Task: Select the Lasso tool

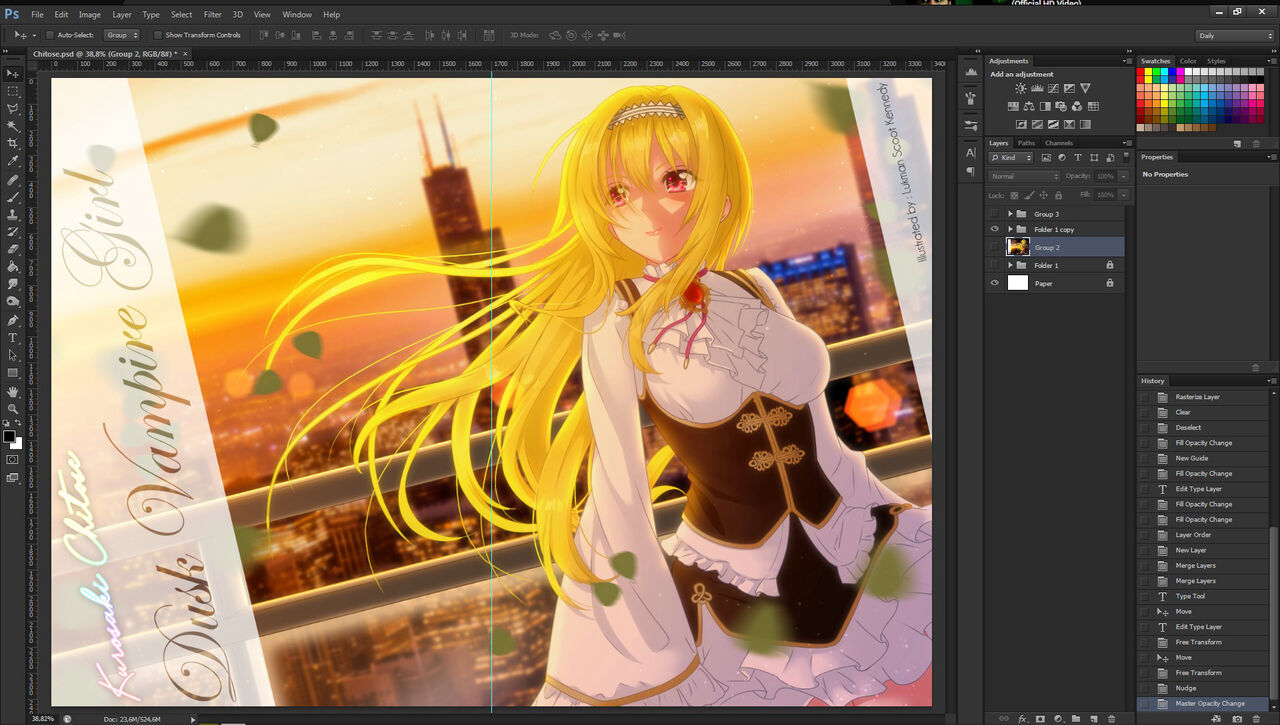Action: point(13,108)
